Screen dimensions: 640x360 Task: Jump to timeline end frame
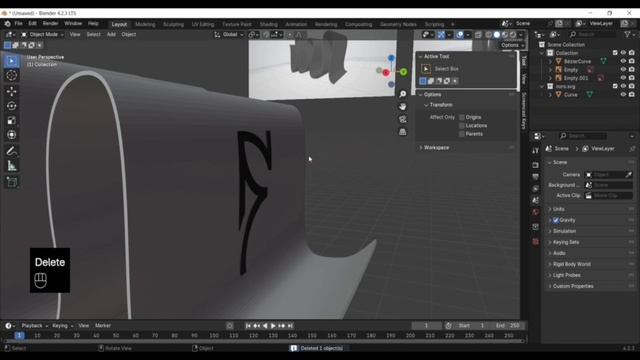pos(290,326)
